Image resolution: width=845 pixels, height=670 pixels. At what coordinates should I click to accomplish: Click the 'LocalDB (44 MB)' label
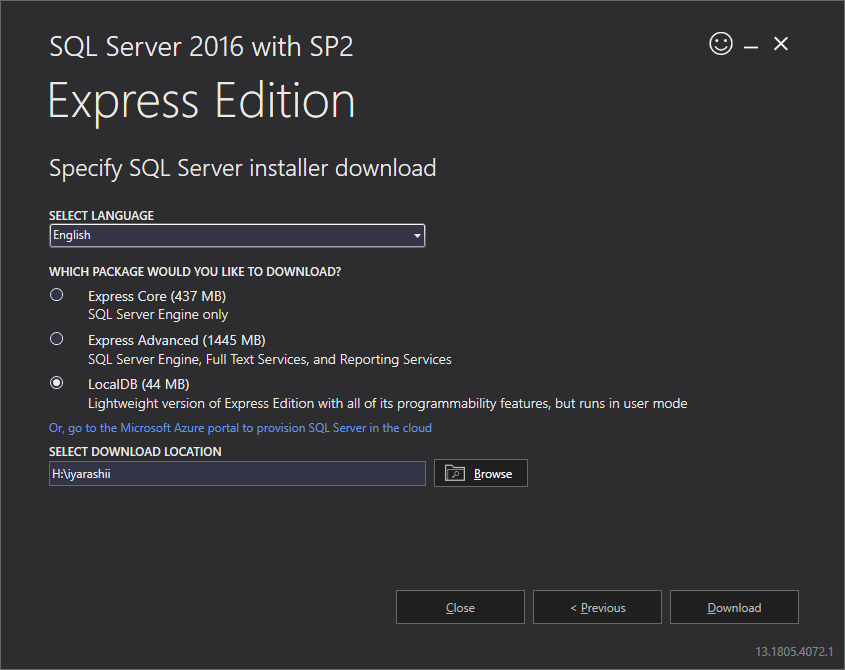(x=138, y=384)
